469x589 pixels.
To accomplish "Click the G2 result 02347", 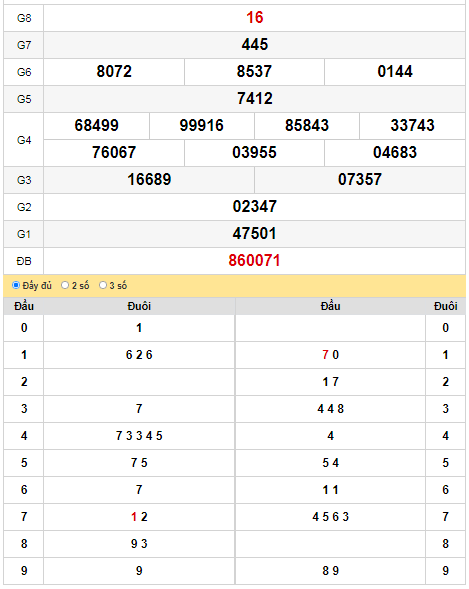I will pyautogui.click(x=255, y=207).
